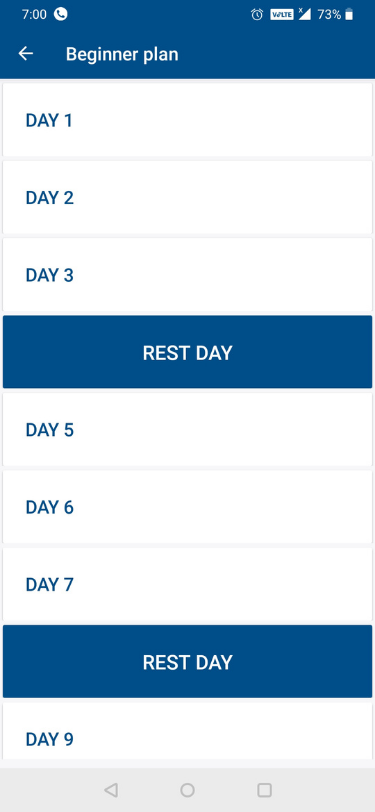Viewport: 375px width, 812px height.
Task: Tap the Beginner plan title
Action: coord(122,54)
